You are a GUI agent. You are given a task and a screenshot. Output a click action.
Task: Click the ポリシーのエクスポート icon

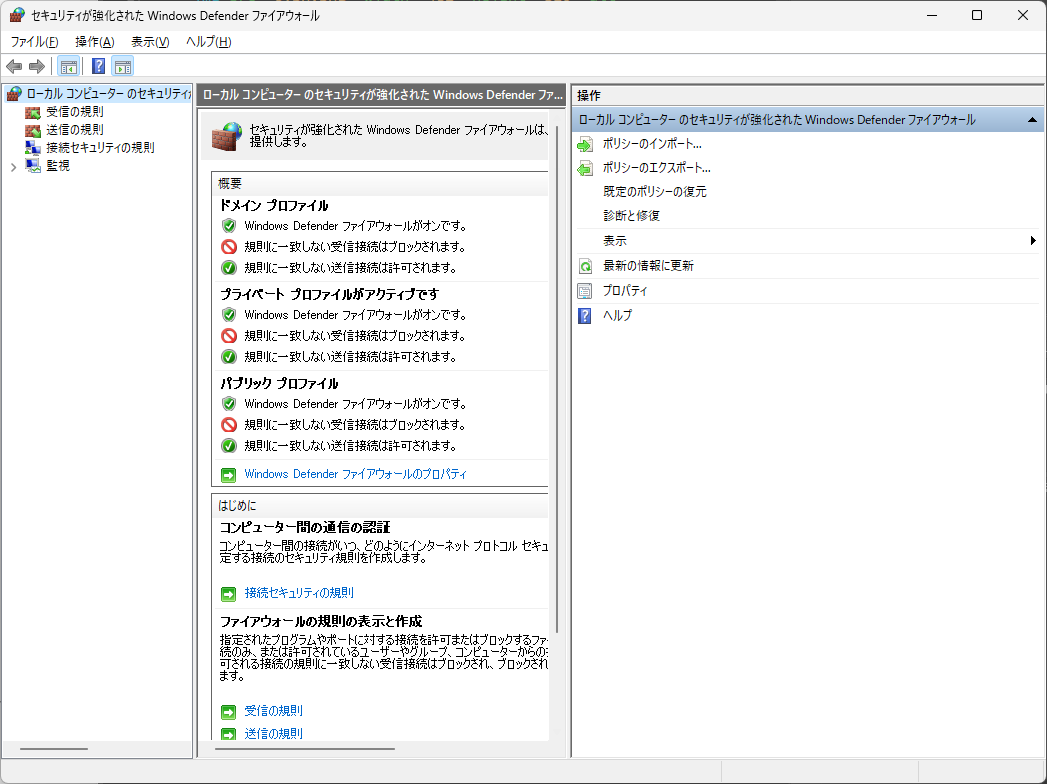(585, 169)
